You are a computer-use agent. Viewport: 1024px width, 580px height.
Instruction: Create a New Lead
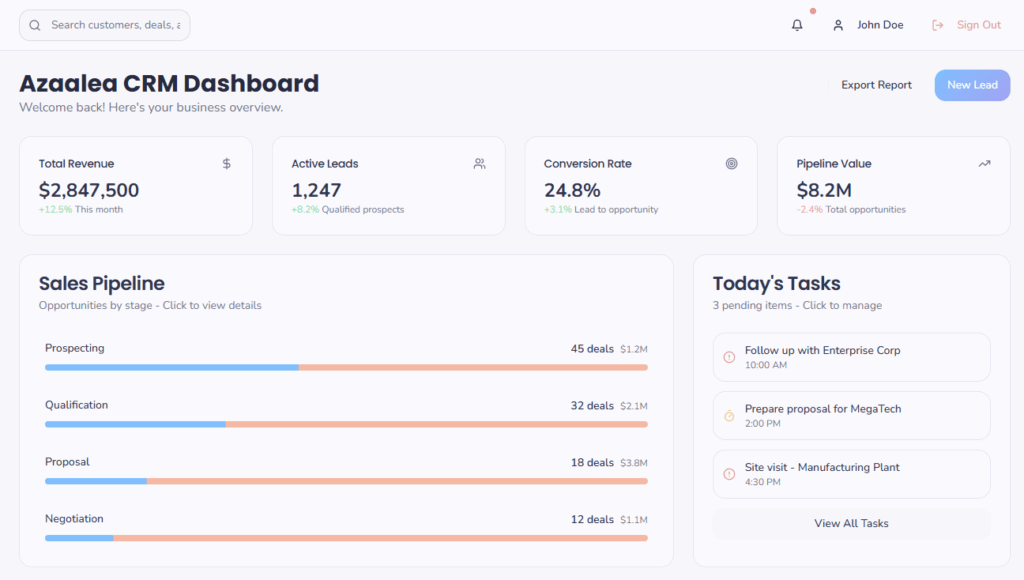(x=972, y=85)
